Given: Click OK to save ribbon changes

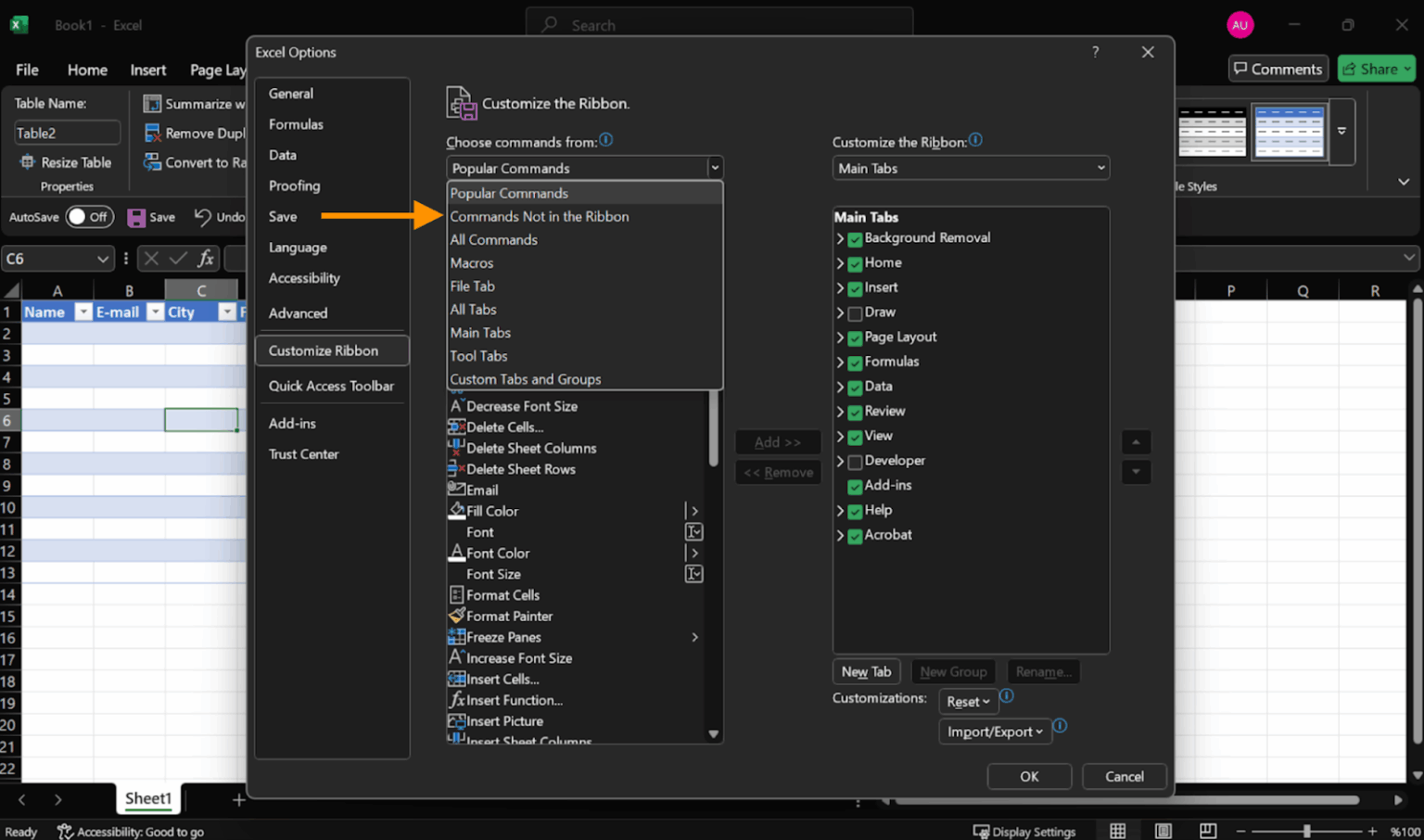Looking at the screenshot, I should point(1029,776).
